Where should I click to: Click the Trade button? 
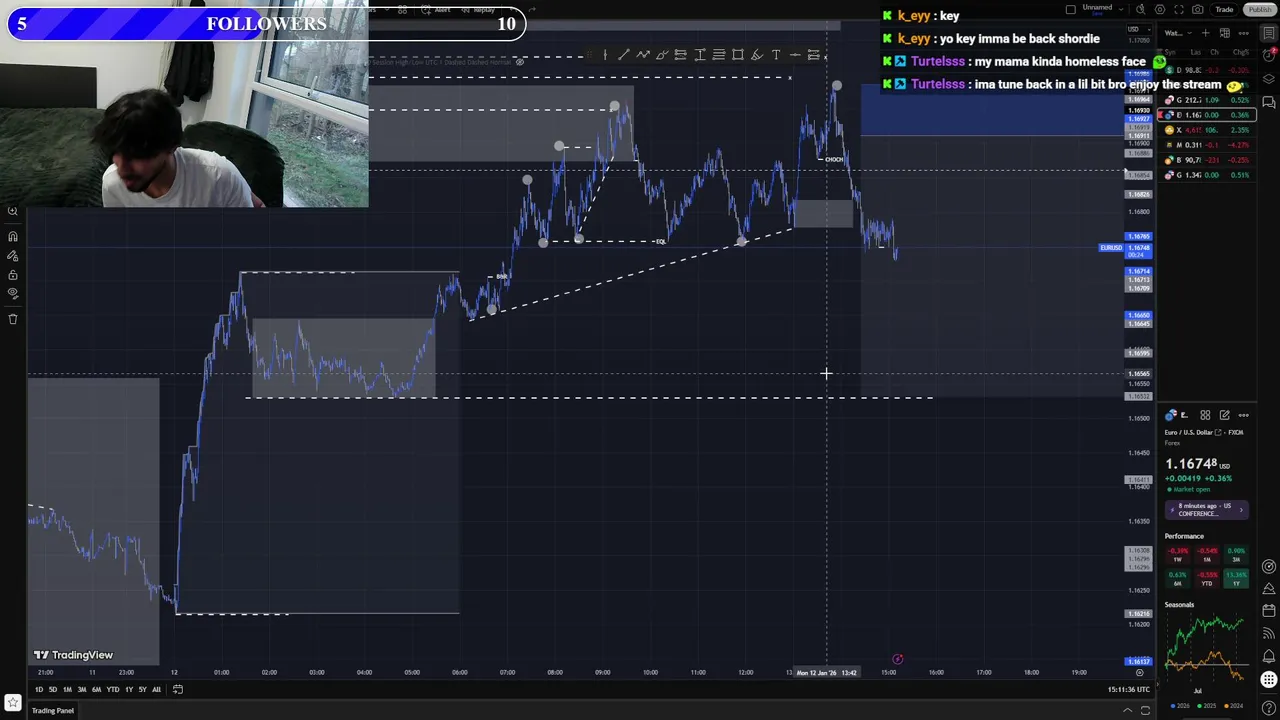pos(1224,10)
